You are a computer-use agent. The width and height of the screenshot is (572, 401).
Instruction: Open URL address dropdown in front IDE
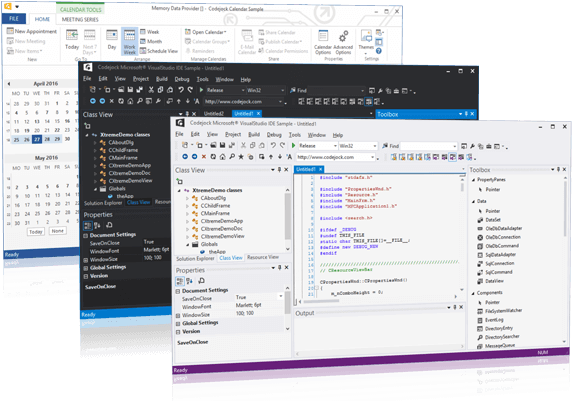pyautogui.click(x=372, y=157)
